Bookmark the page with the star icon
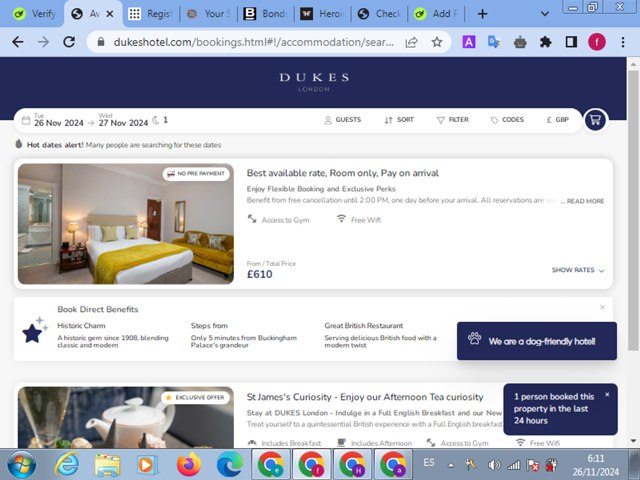Viewport: 640px width, 480px height. [437, 42]
